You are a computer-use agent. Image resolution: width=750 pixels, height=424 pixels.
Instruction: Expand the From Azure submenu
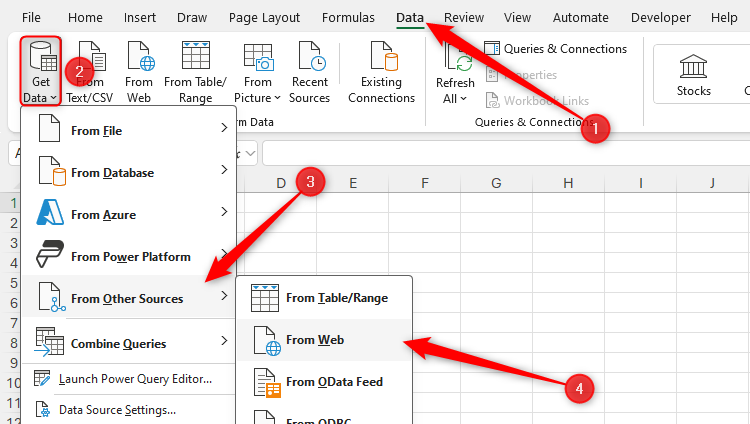pos(128,215)
